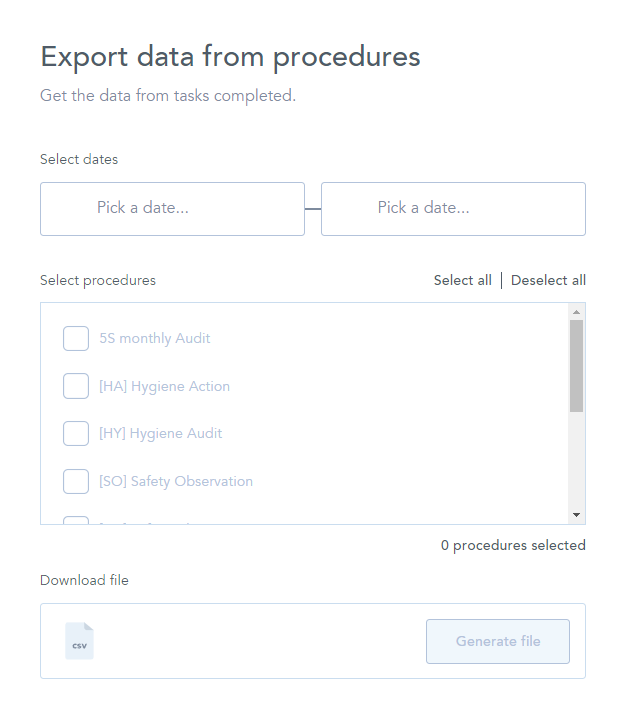The width and height of the screenshot is (618, 705).
Task: Click the "[SO] Safety Observation" label text
Action: (175, 481)
